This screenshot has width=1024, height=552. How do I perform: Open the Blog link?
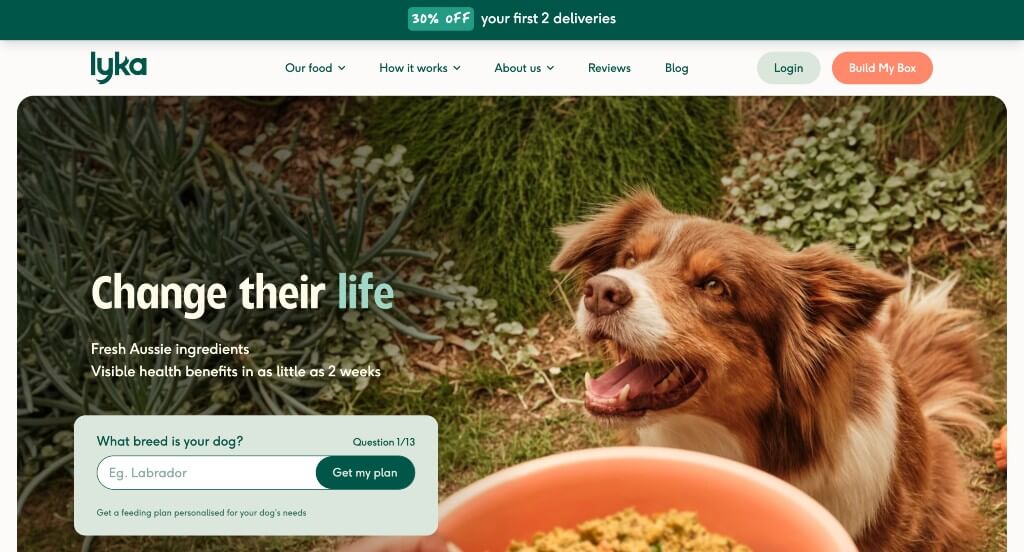pos(677,68)
